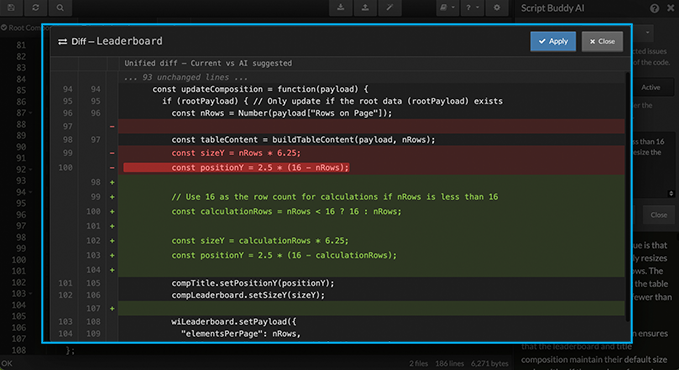Click the diff swap-arrows icon beside the title
679x370 pixels.
(x=62, y=42)
